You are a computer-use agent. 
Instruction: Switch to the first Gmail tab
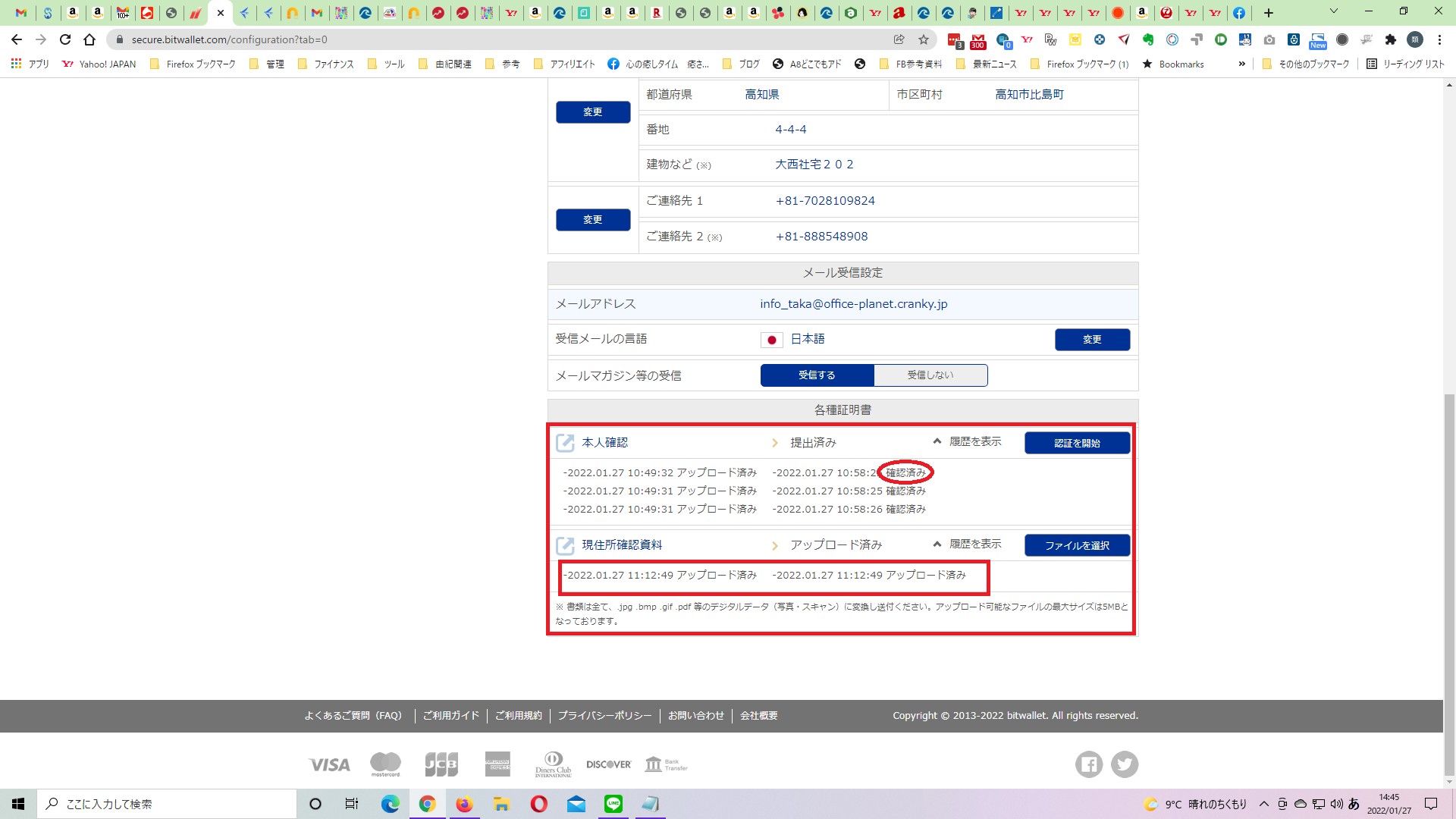click(21, 13)
